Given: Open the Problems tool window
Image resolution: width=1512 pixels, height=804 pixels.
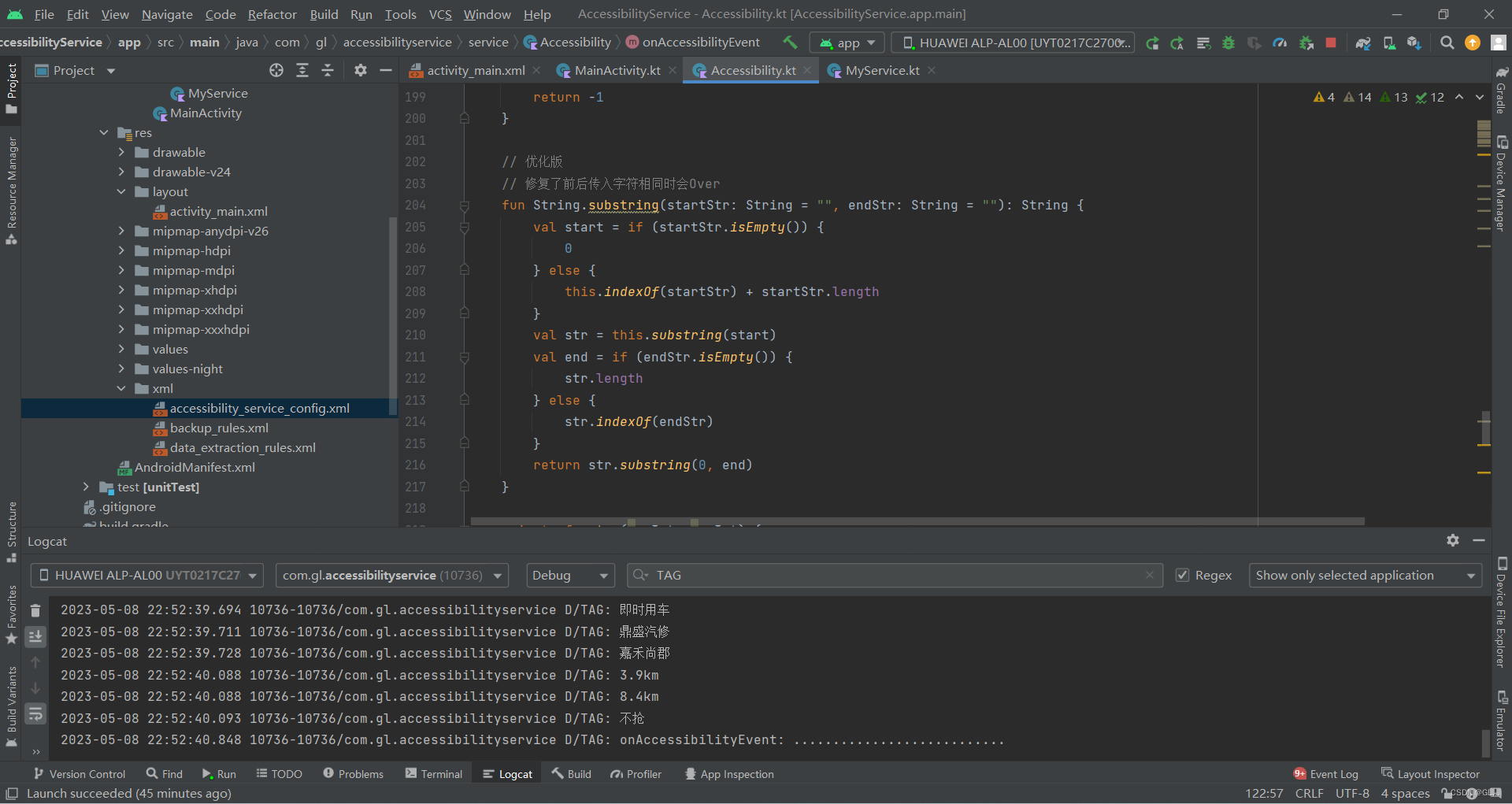Looking at the screenshot, I should (x=353, y=774).
